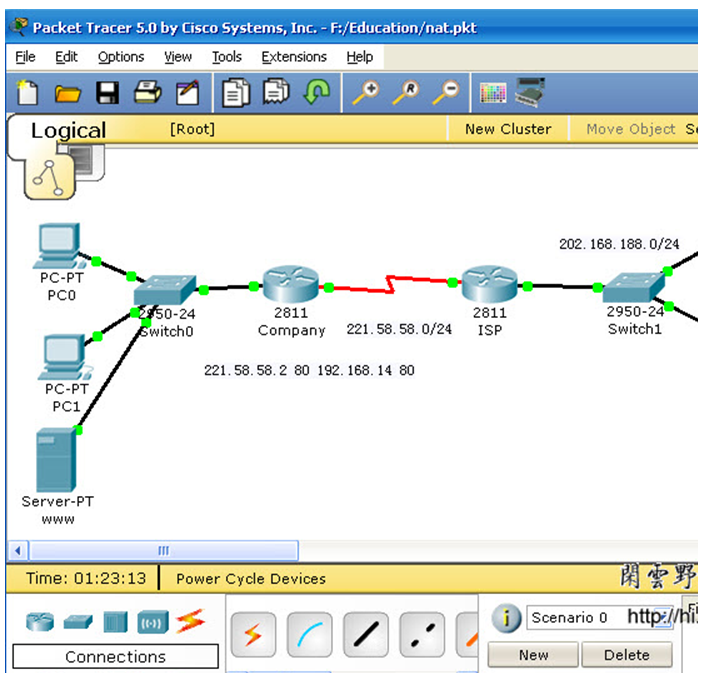Image resolution: width=703 pixels, height=673 pixels.
Task: Choose the Routers device category
Action: 40,622
